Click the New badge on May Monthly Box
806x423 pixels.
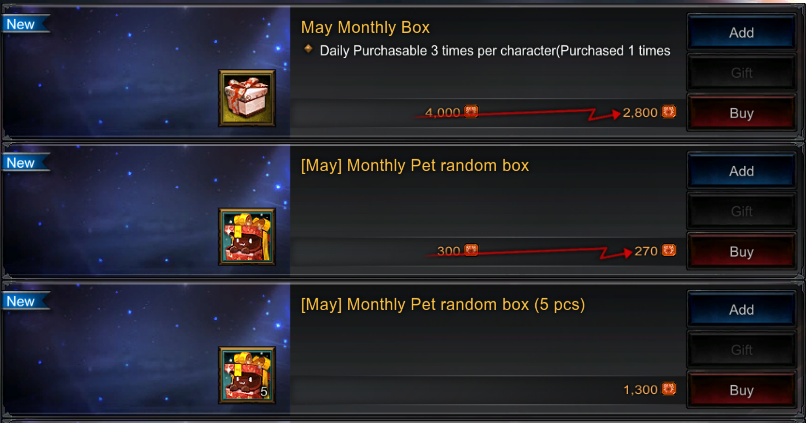click(x=26, y=24)
